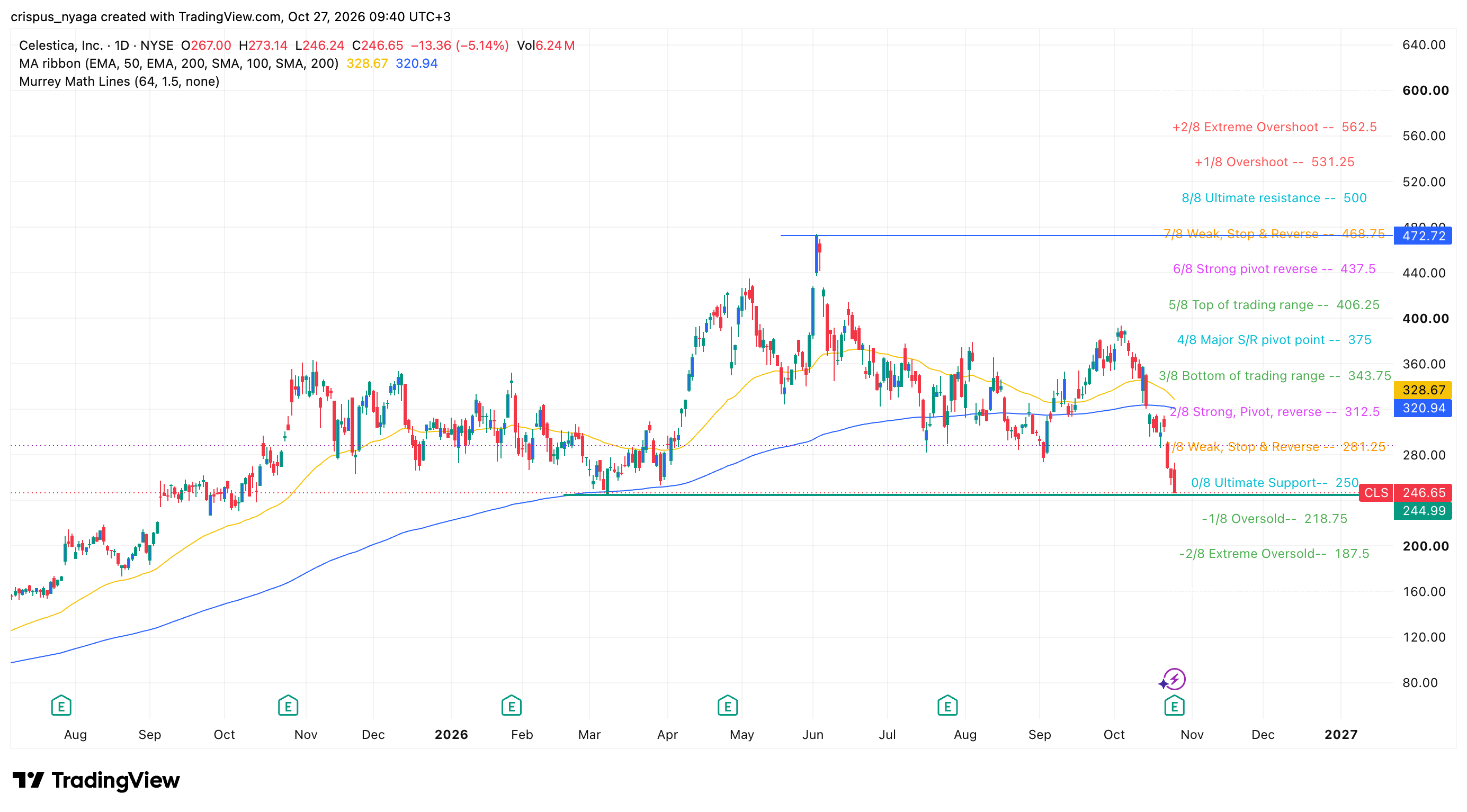Click the earnings E marker in early August
This screenshot has width=1467, height=812.
61,706
